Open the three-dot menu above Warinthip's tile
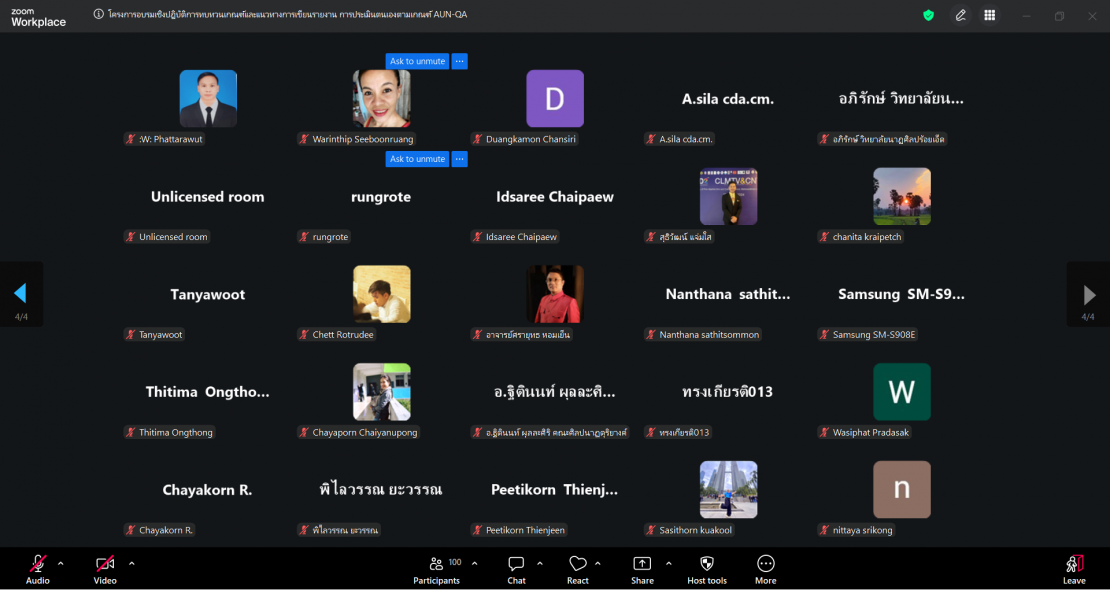 [x=460, y=61]
